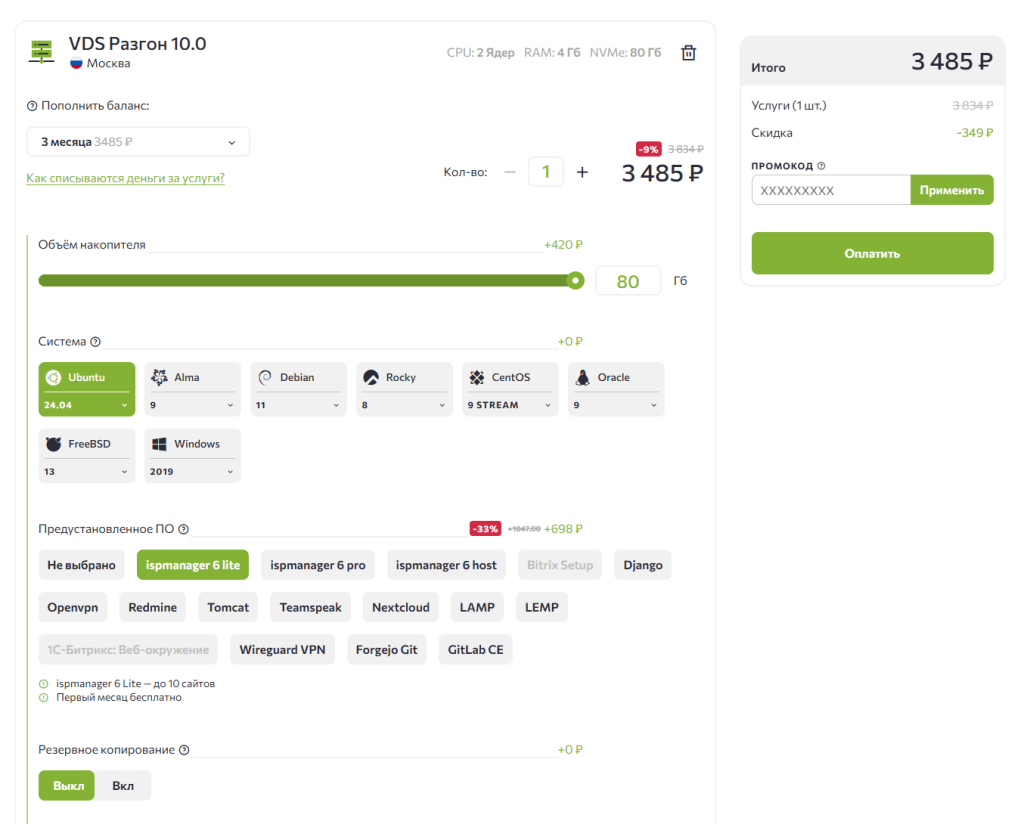The image size is (1024, 824).
Task: Focus the promo code input field
Action: 830,190
